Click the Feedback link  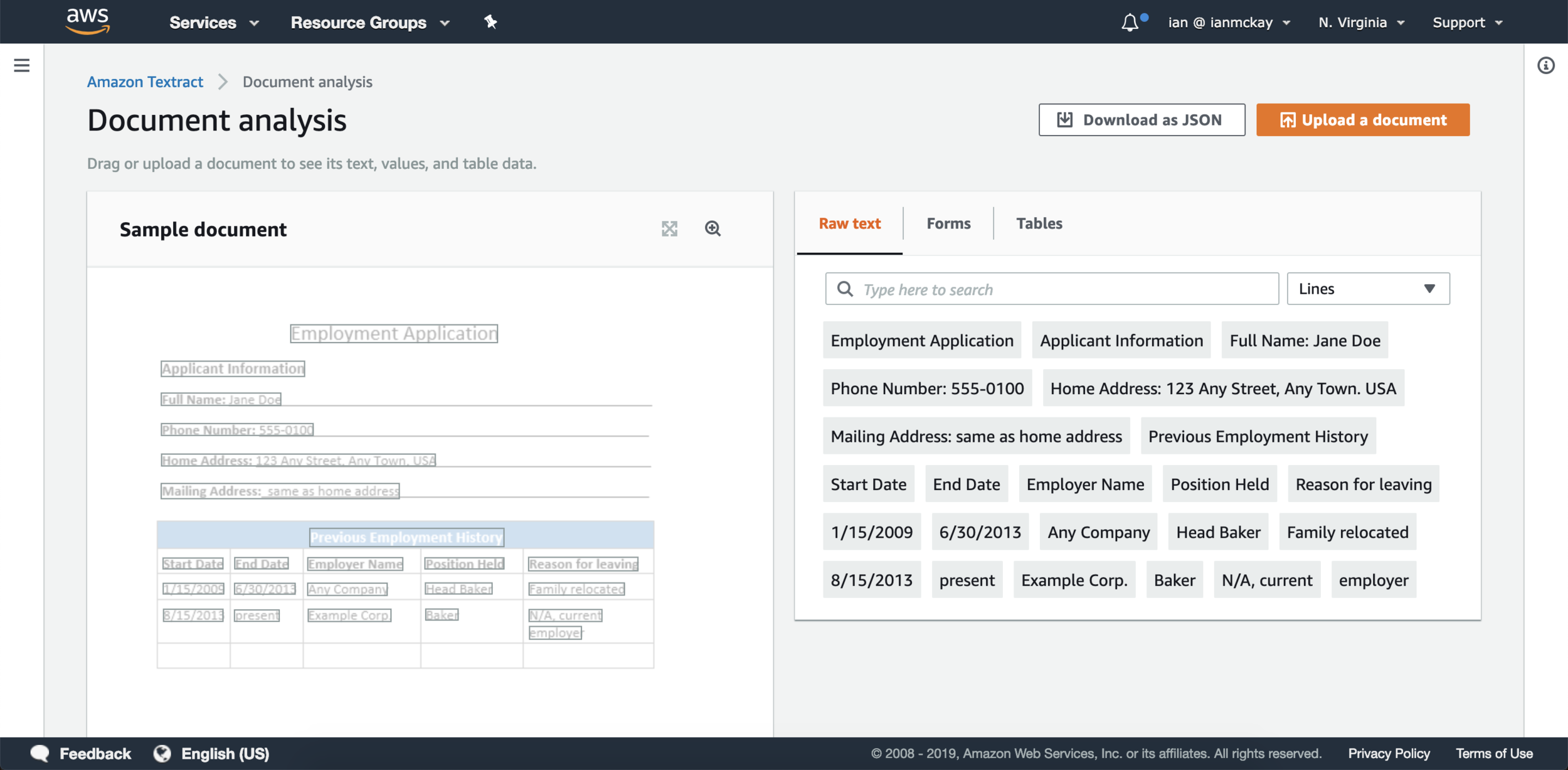coord(95,753)
